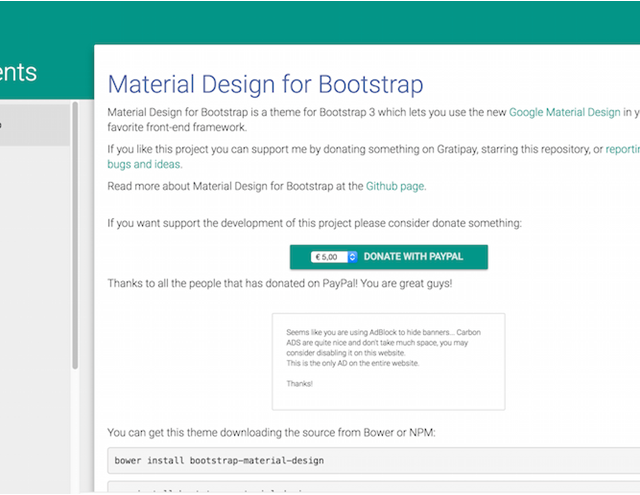Click the intro paragraph mentioning Bootstrap 3
The image size is (640, 495).
tap(300, 113)
